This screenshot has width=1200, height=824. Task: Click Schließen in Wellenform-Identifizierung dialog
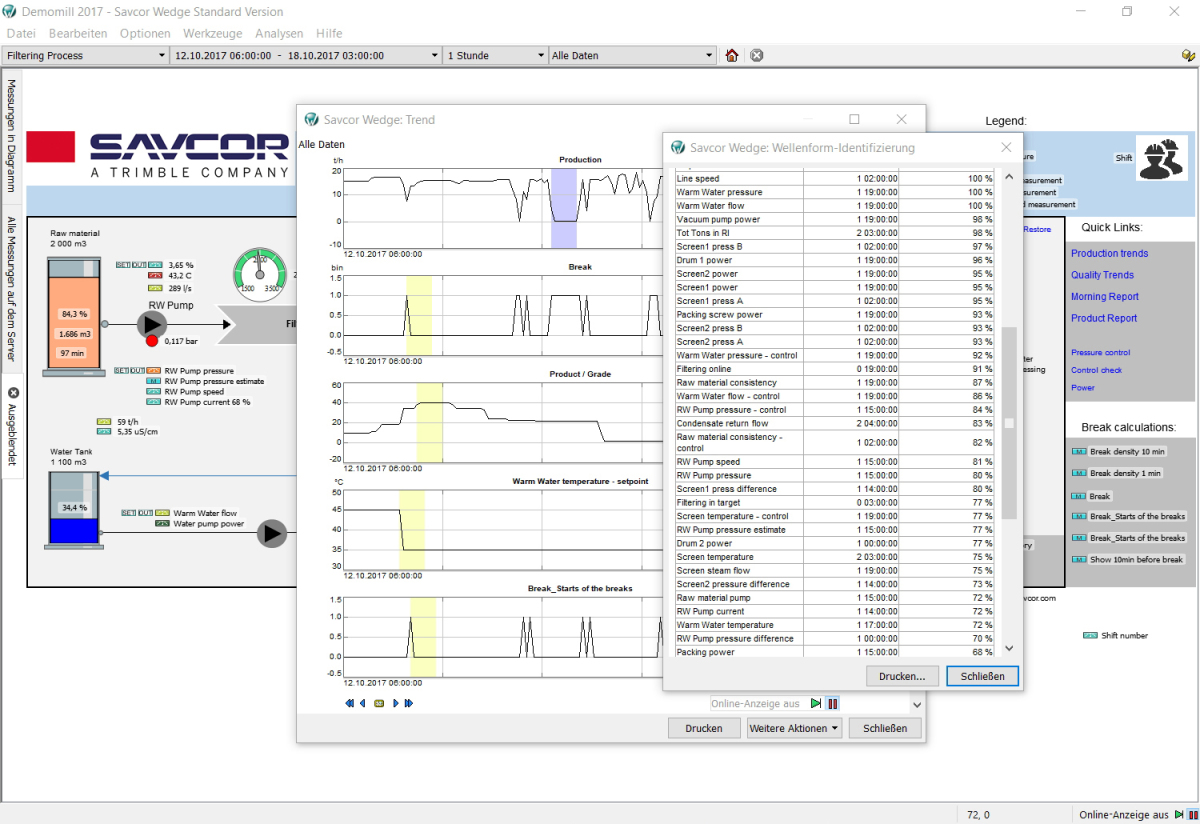click(982, 676)
